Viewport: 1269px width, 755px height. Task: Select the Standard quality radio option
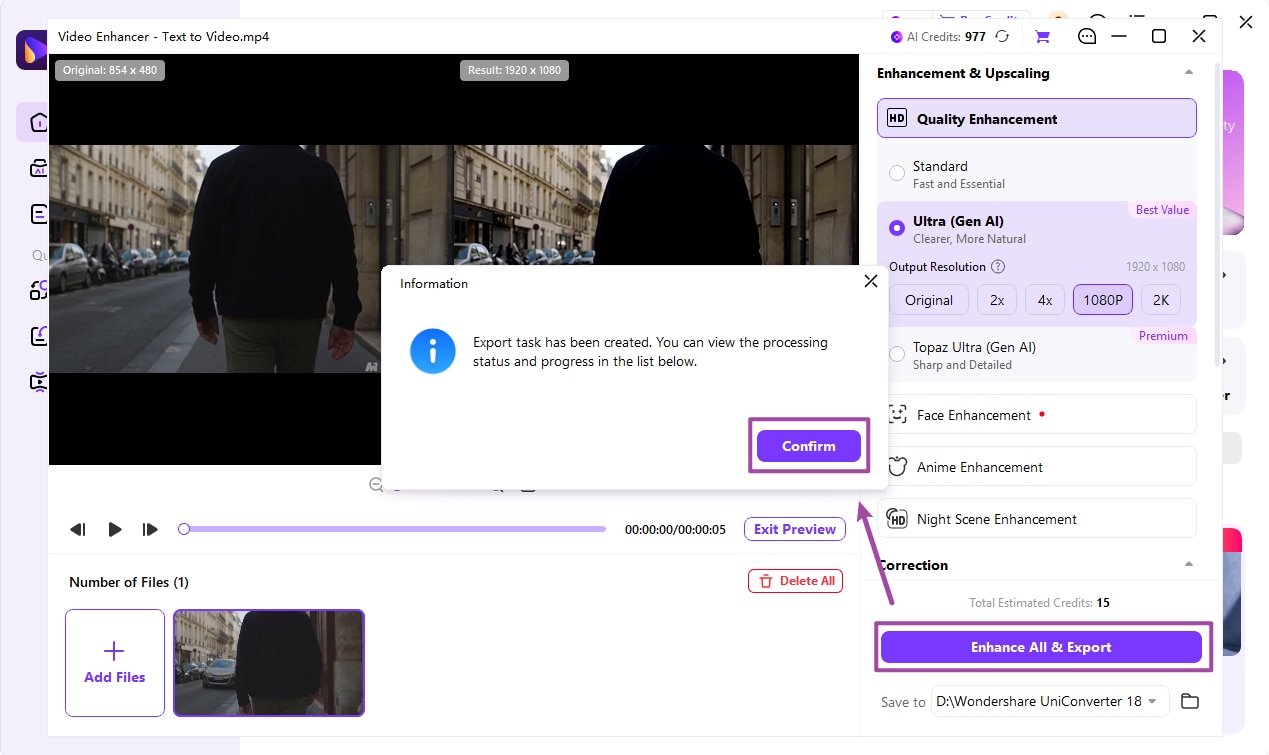click(897, 174)
